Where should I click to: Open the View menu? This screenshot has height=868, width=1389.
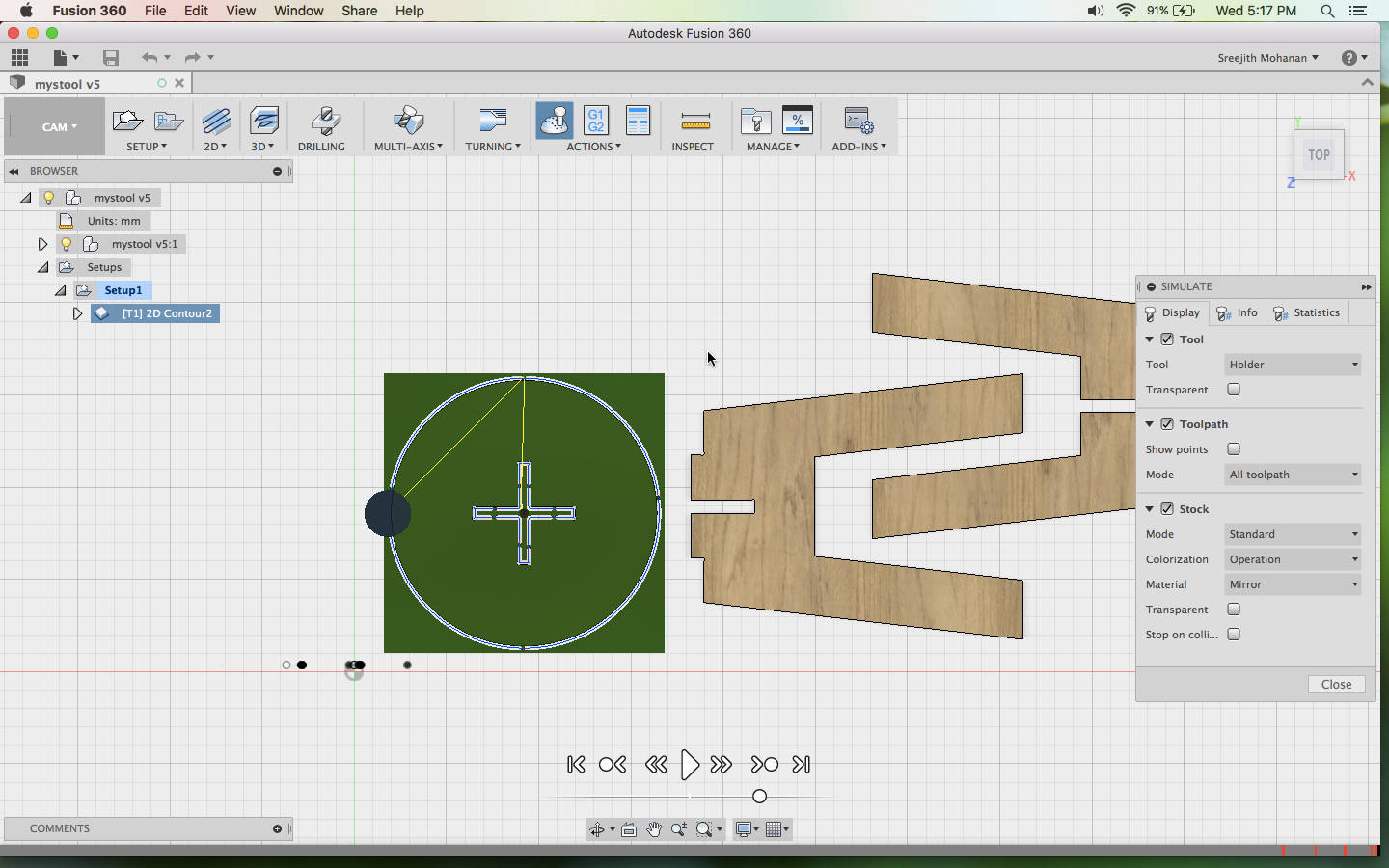tap(240, 11)
